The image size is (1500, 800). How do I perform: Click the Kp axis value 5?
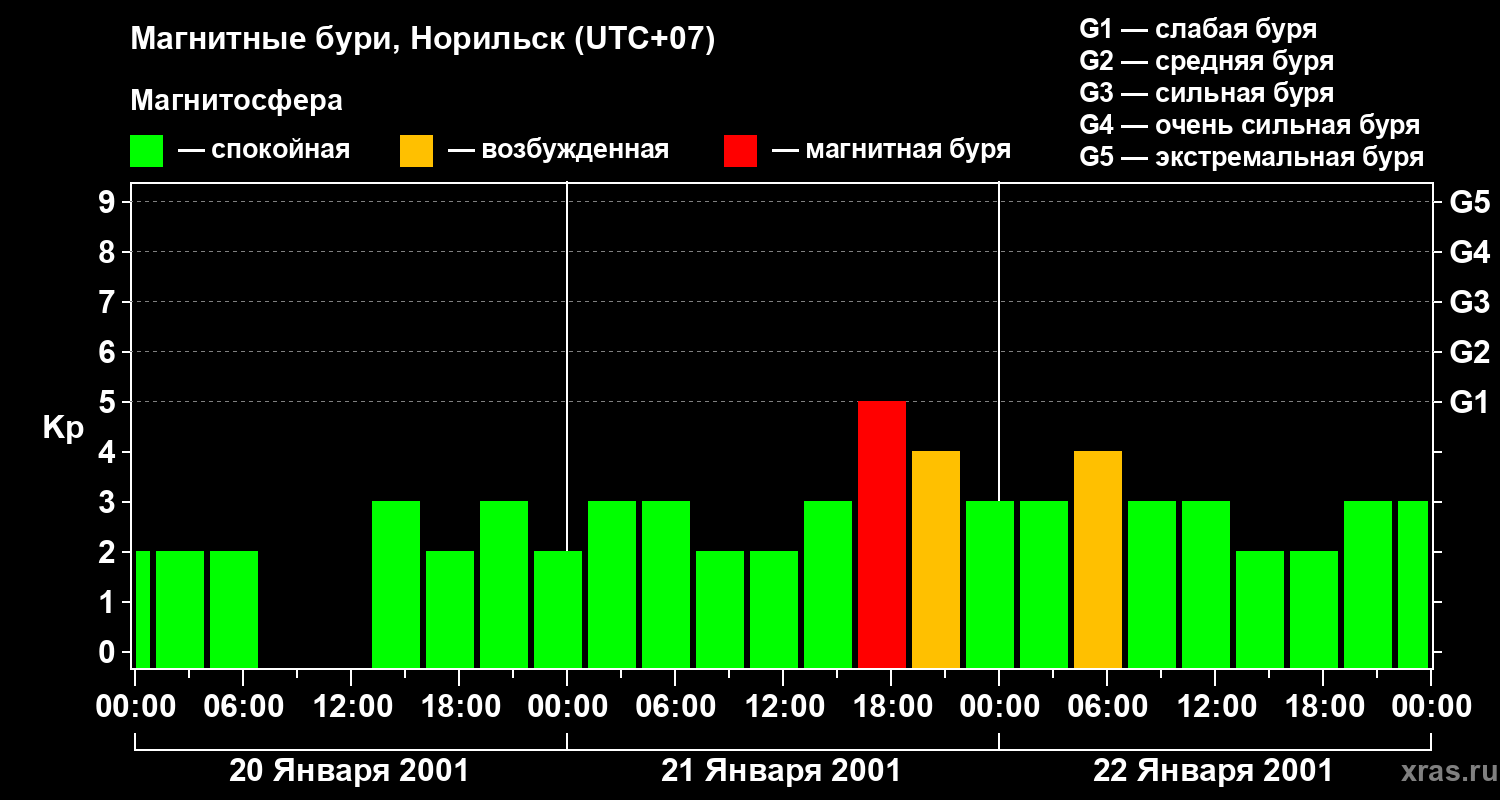109,403
